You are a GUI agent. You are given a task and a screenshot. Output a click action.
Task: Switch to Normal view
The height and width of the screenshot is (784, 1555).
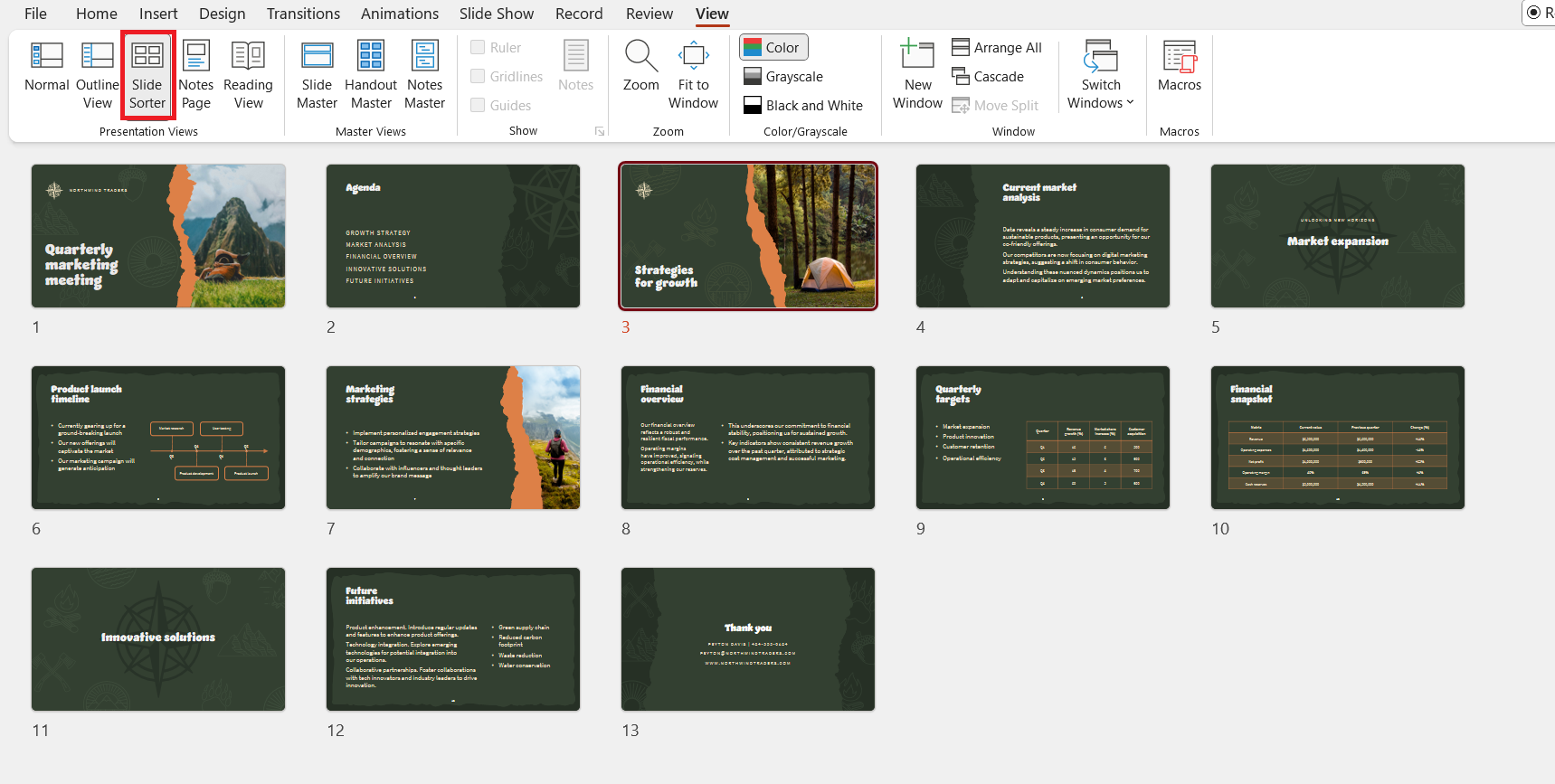coord(47,67)
